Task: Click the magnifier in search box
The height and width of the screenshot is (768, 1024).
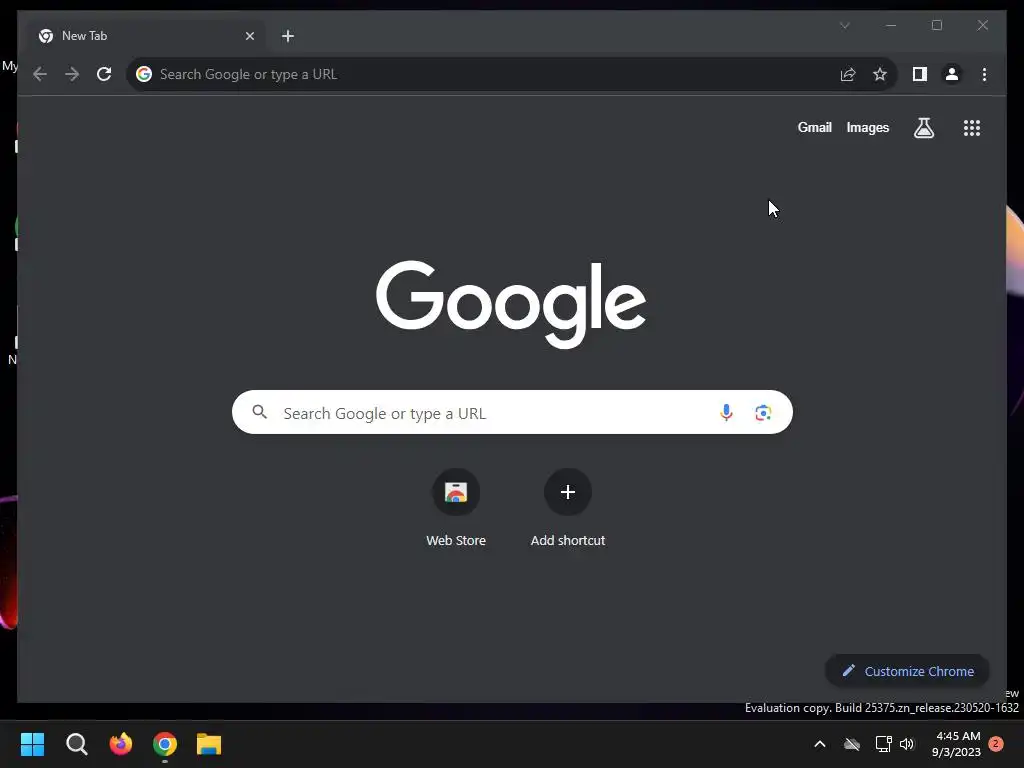Action: [x=259, y=412]
